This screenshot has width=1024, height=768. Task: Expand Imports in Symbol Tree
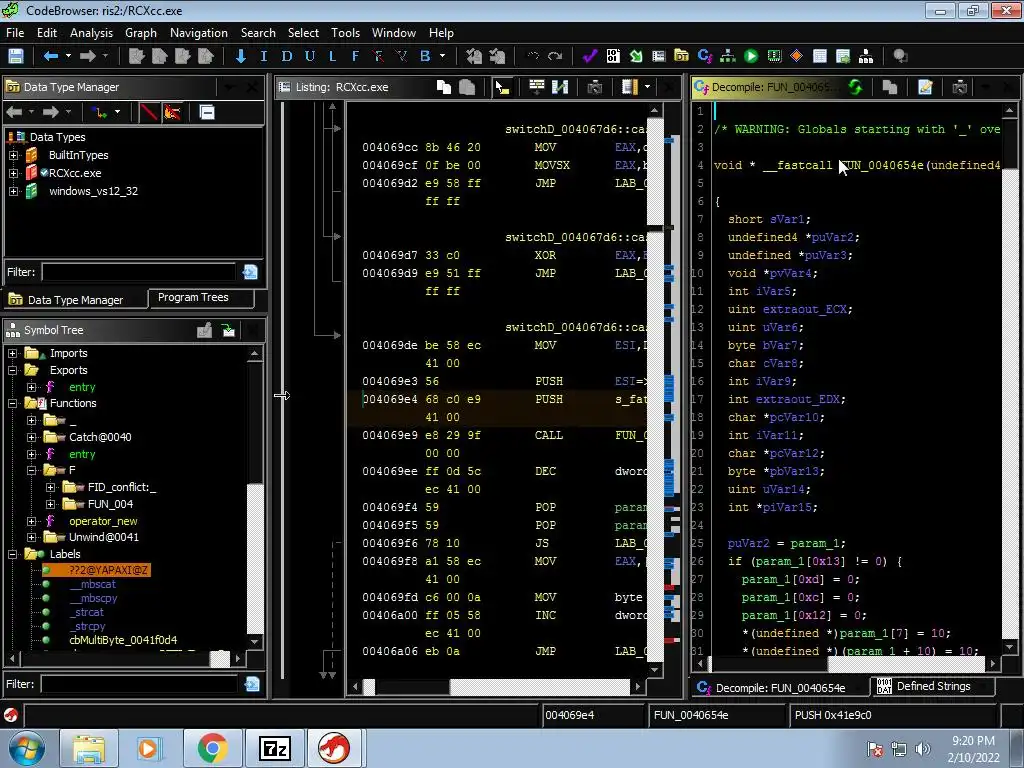tap(12, 353)
